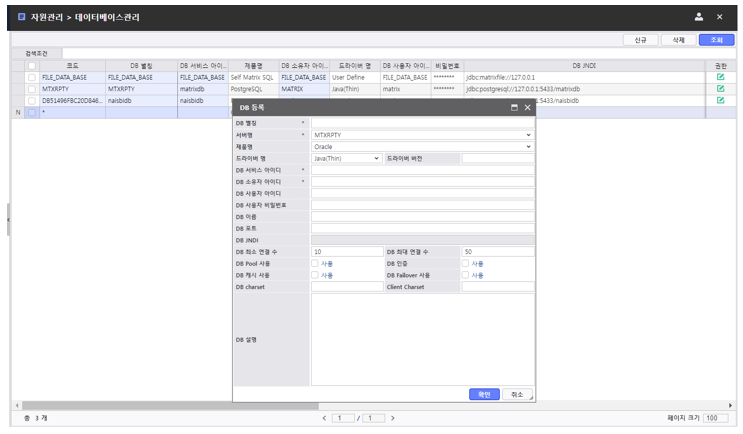Click the permission edit icon for MTXRPTY row
Viewport: 743px width, 434px height.
pos(720,88)
